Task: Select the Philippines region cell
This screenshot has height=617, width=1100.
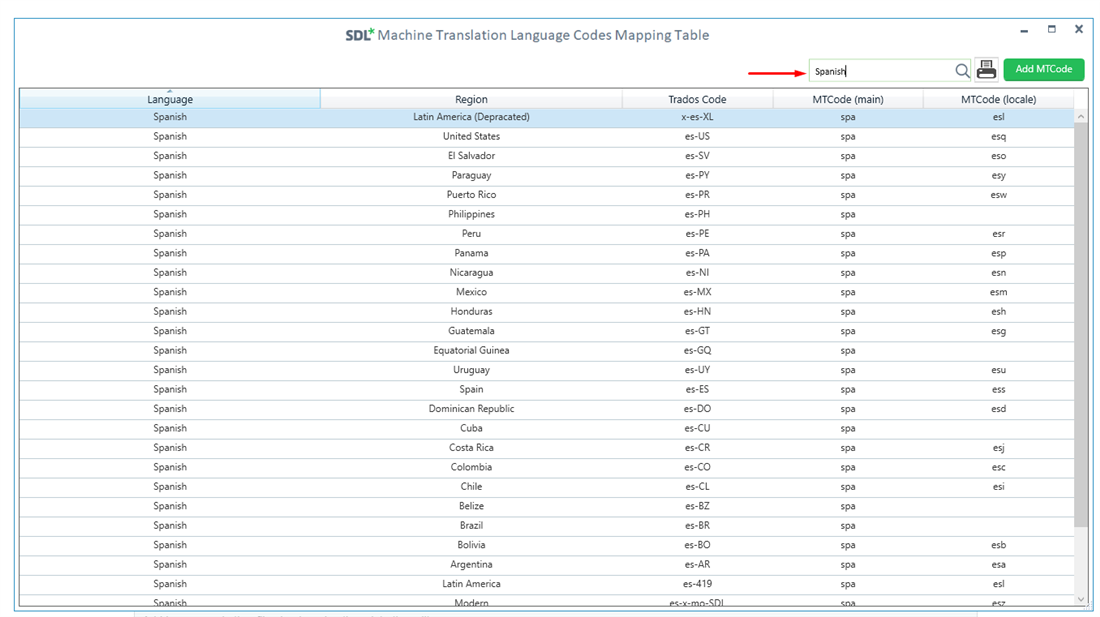Action: [471, 215]
